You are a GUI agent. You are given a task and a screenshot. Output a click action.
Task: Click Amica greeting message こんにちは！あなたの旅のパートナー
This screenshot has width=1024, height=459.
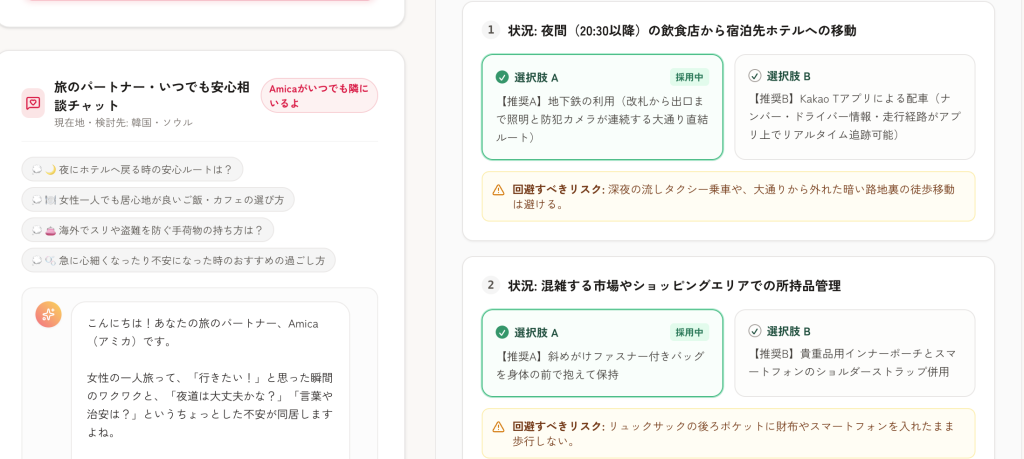click(203, 332)
